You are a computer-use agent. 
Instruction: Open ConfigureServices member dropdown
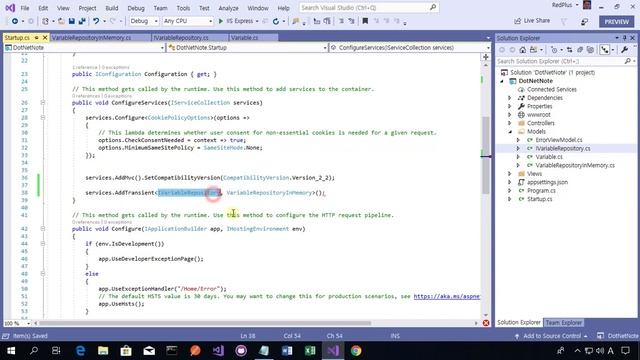click(410, 48)
